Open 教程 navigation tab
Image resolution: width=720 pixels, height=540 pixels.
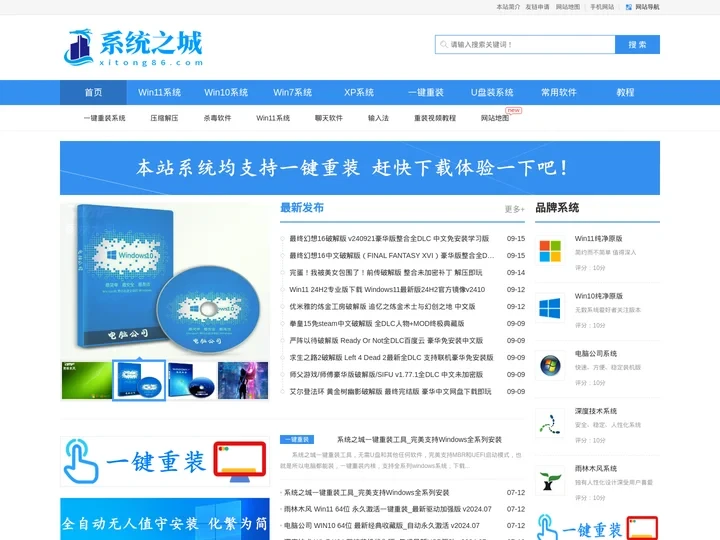click(x=625, y=92)
